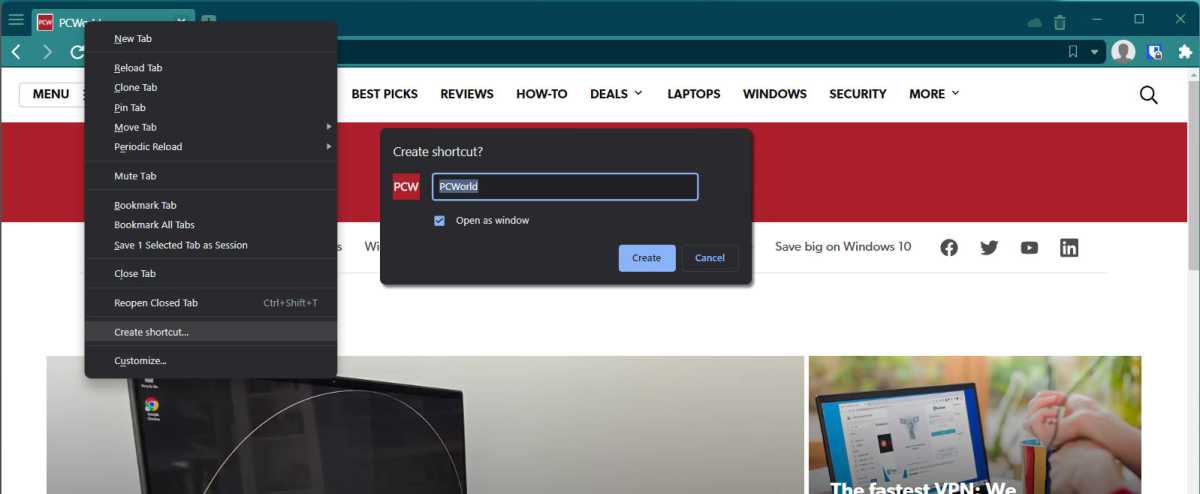Open the Vivaldi main menu hamburger icon

pos(15,20)
